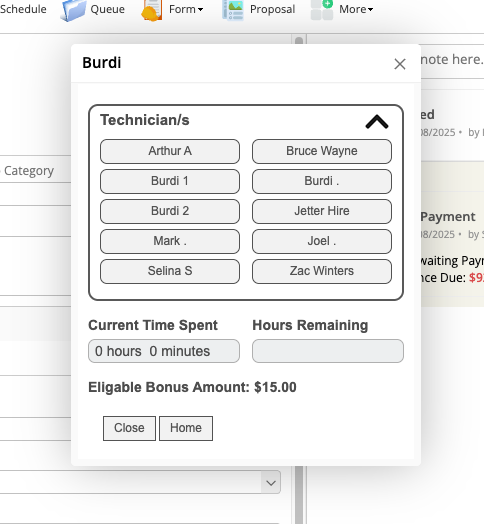Open the Schedule menu item
The image size is (484, 524).
[23, 9]
